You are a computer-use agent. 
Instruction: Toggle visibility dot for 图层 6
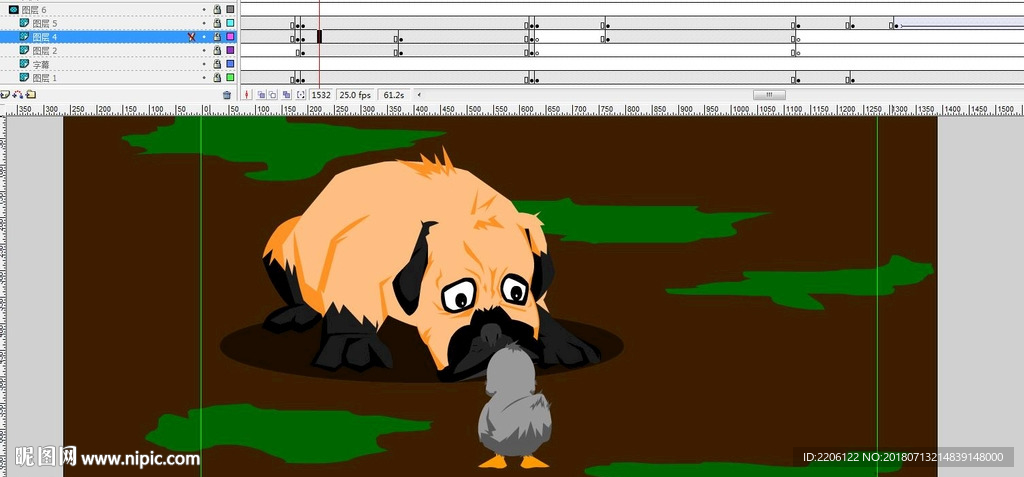(204, 10)
